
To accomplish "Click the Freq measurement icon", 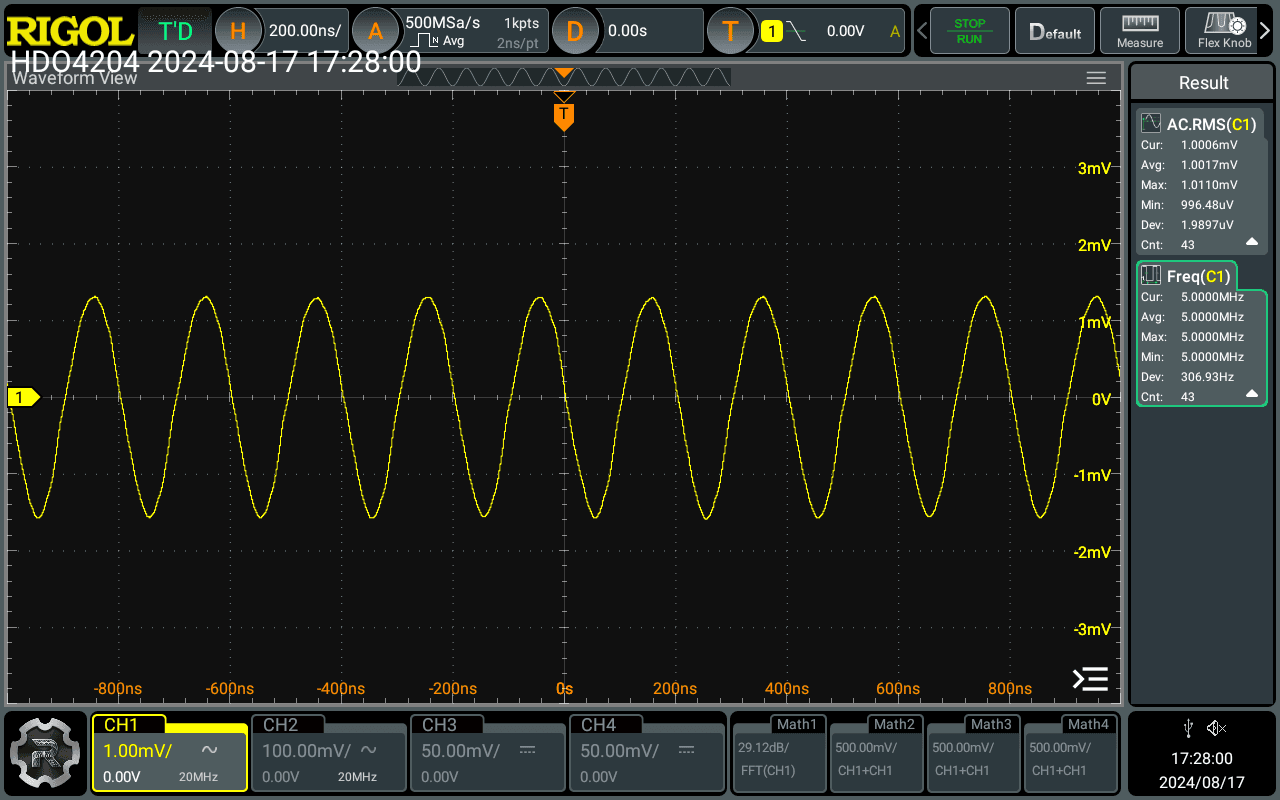I will click(x=1151, y=276).
